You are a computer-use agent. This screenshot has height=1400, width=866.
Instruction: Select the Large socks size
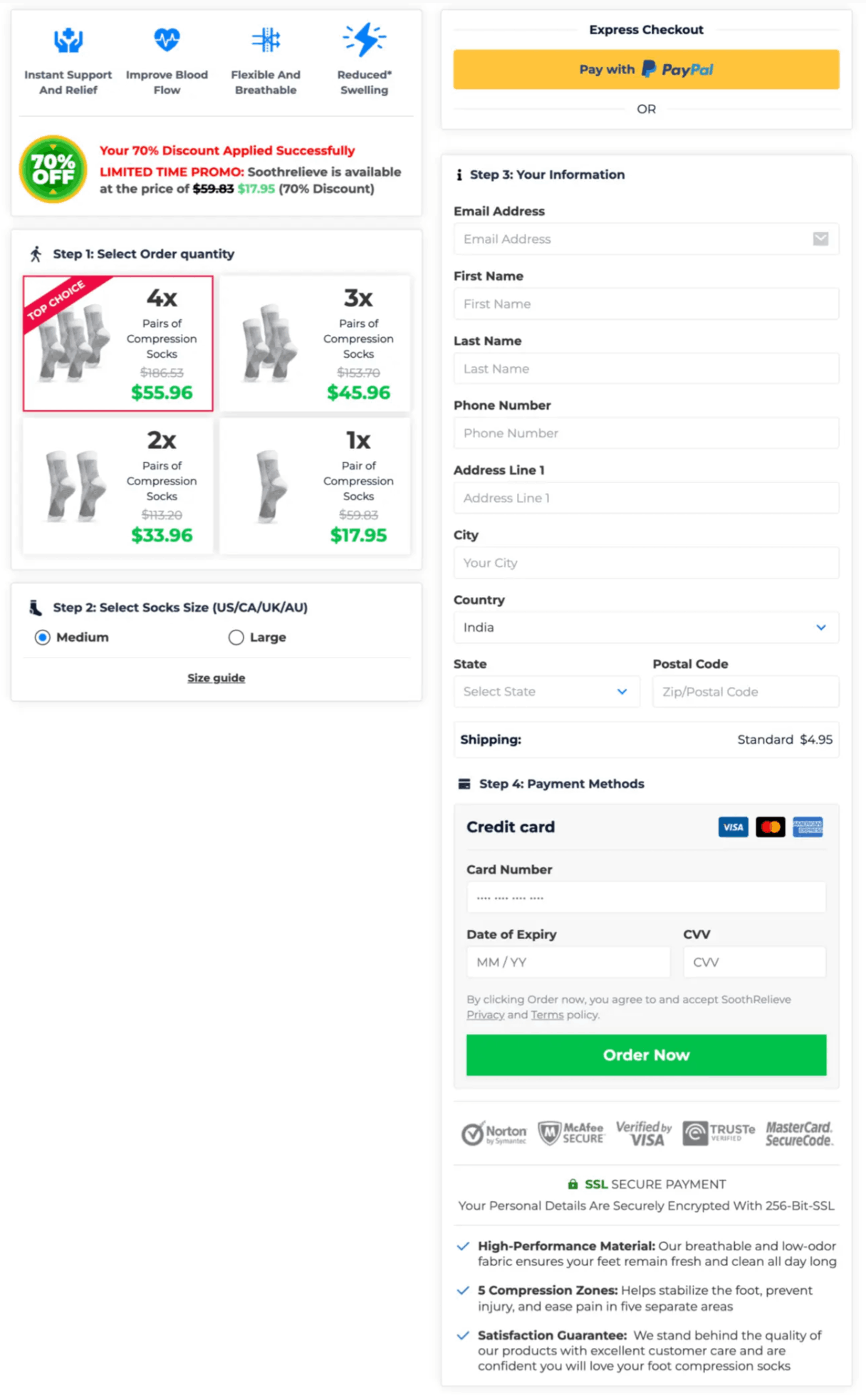click(x=236, y=637)
